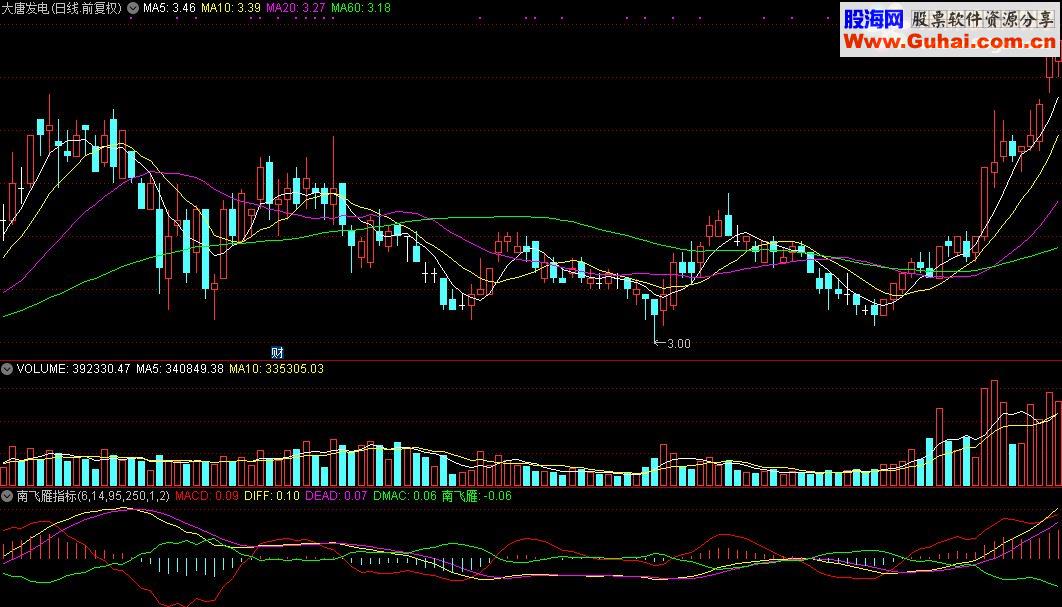Click the 大唐发电(日线.前复权) title
The image size is (1062, 607).
[x=62, y=8]
